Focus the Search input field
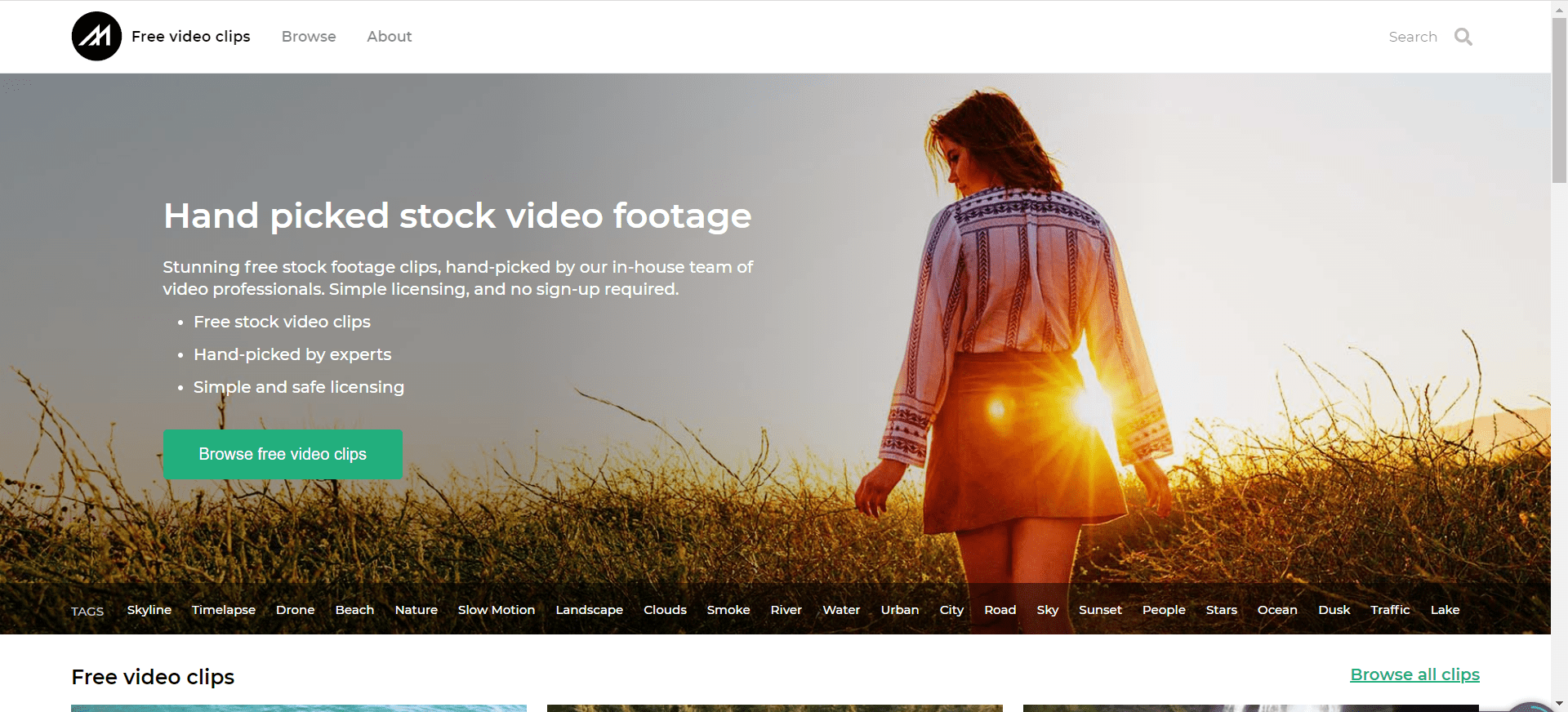 tap(1413, 37)
